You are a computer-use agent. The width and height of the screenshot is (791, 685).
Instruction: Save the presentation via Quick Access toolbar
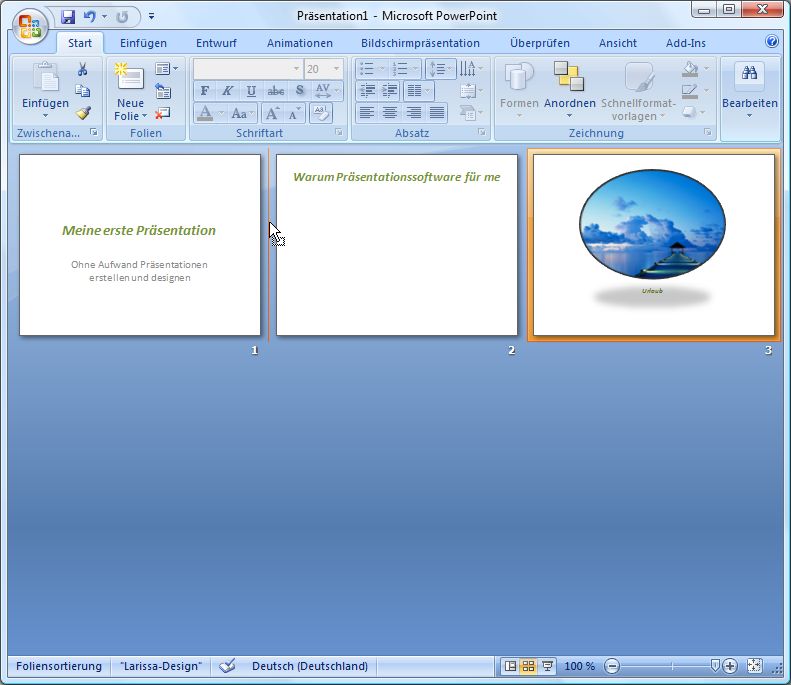(x=68, y=17)
